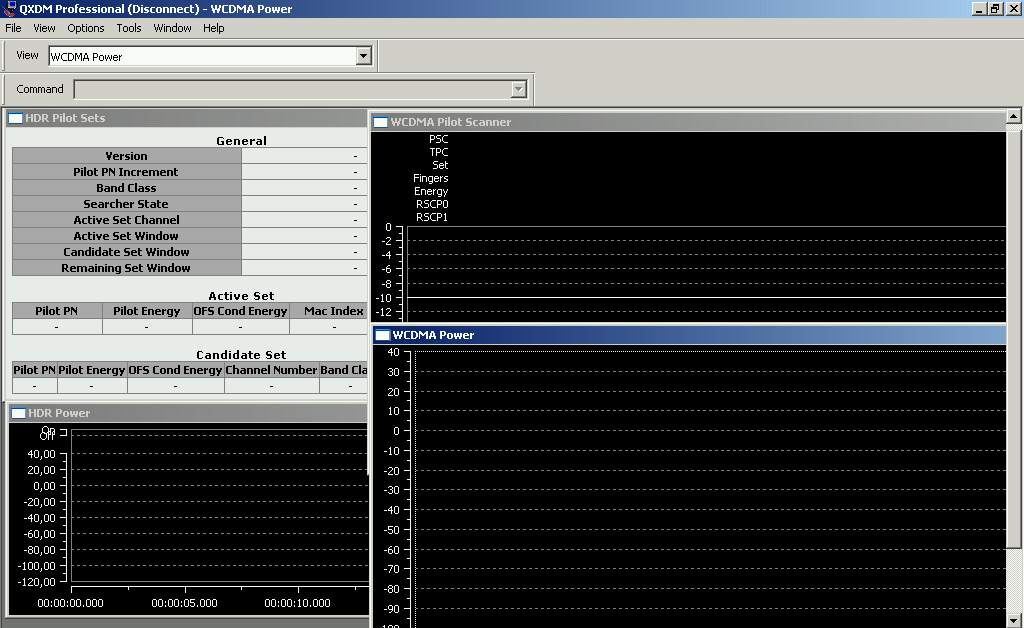Select the Searcher State row label
Image resolution: width=1024 pixels, height=628 pixels.
click(x=127, y=204)
